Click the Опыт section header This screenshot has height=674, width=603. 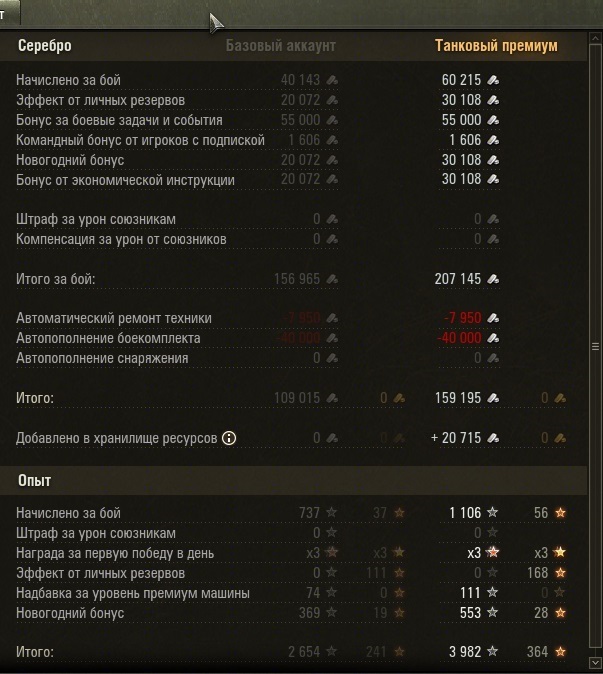[35, 481]
